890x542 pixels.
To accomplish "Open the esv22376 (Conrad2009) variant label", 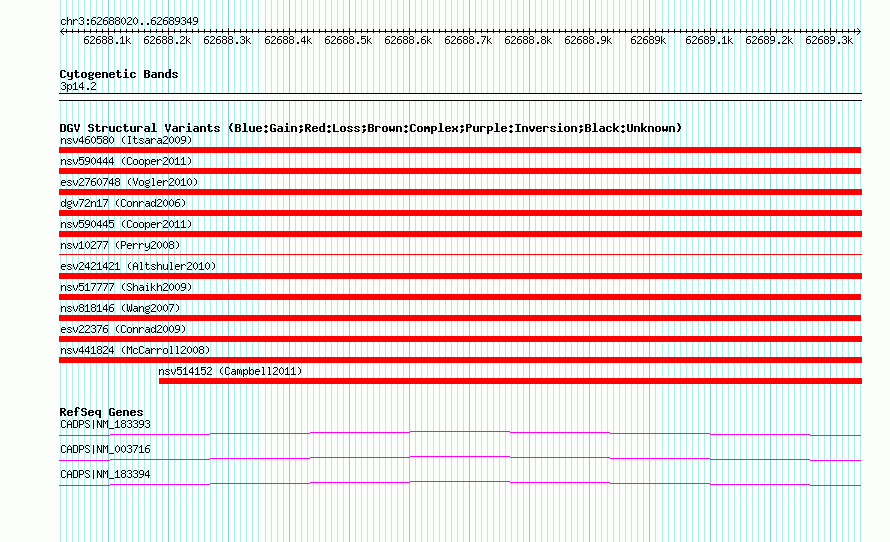I will tap(123, 329).
